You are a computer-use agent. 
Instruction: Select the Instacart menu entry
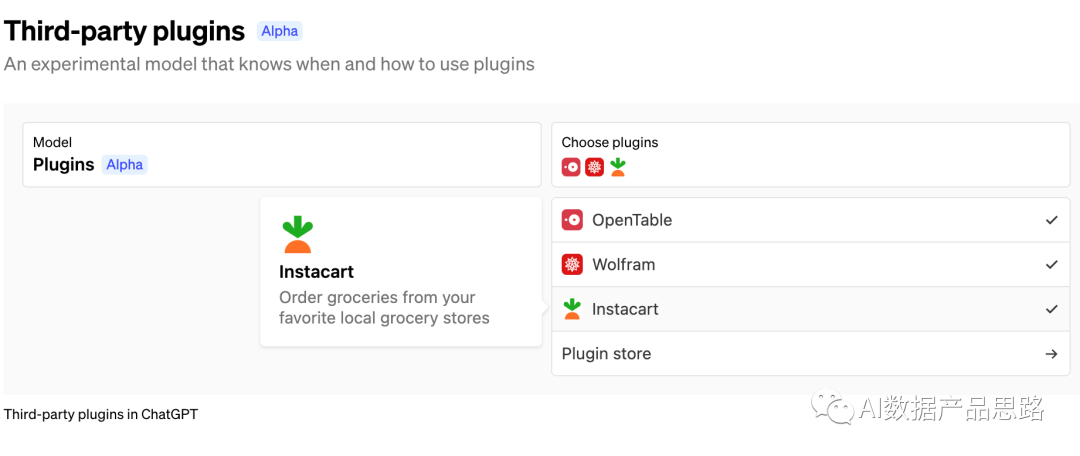pos(625,309)
